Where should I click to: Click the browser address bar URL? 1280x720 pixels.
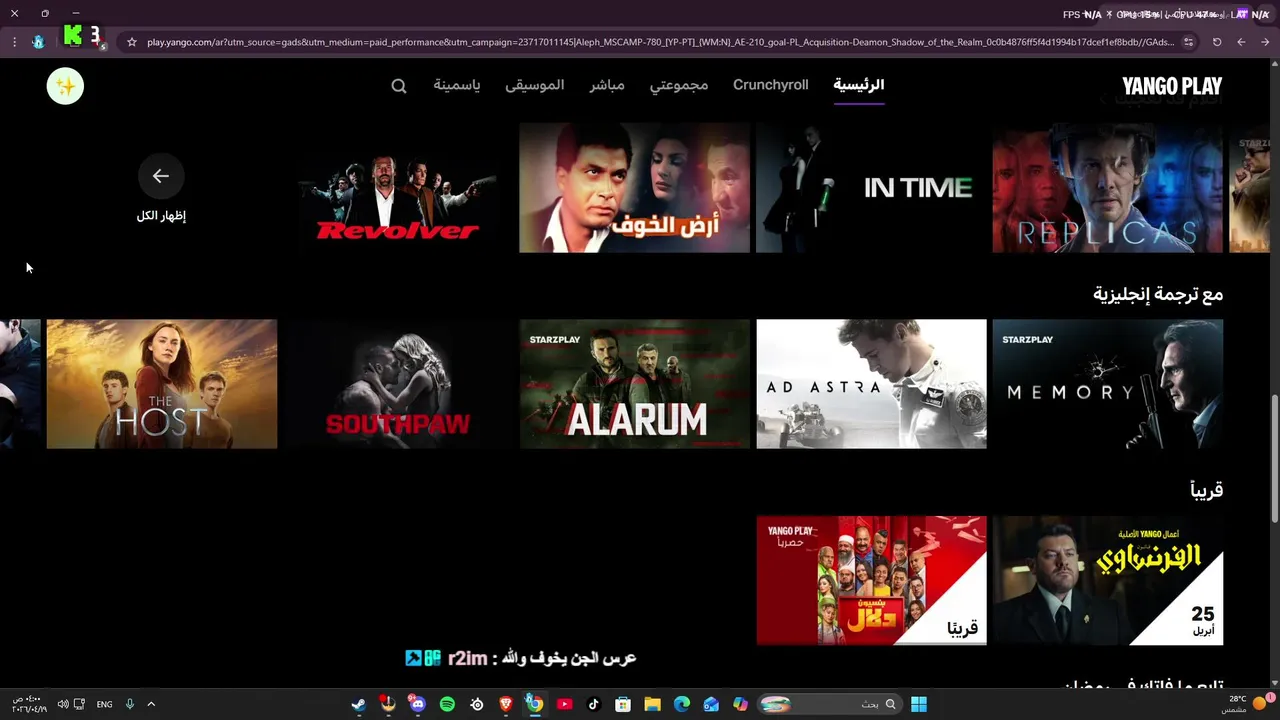[660, 42]
